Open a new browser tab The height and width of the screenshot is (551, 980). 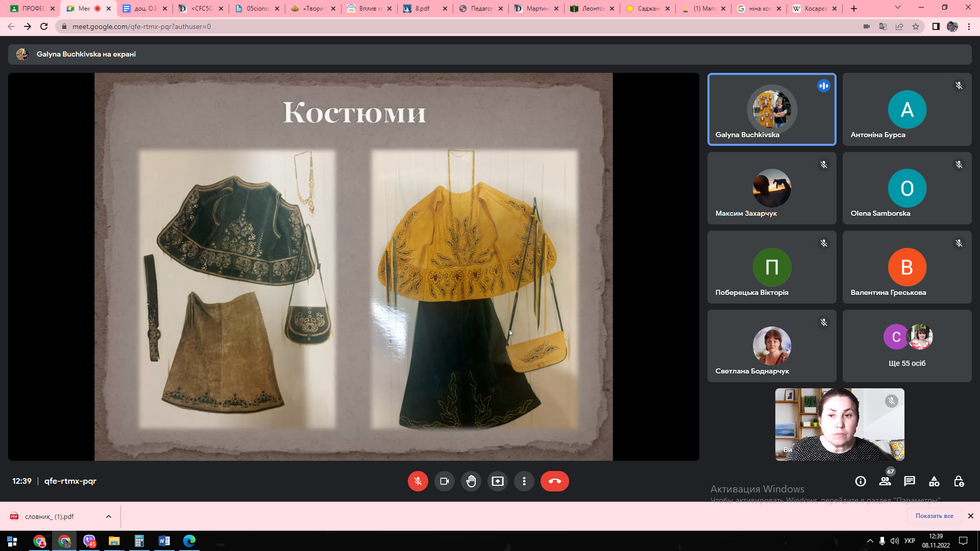tap(853, 8)
